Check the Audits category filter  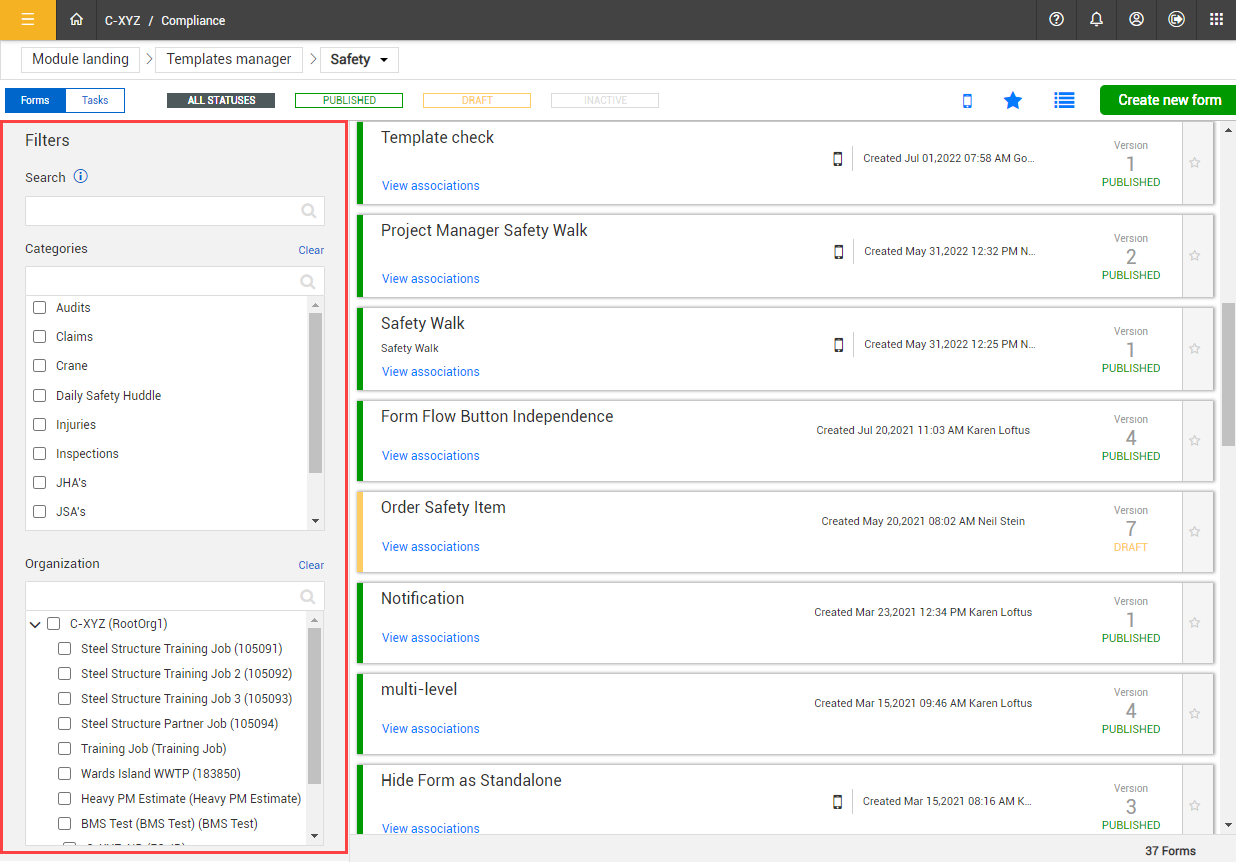[x=39, y=307]
